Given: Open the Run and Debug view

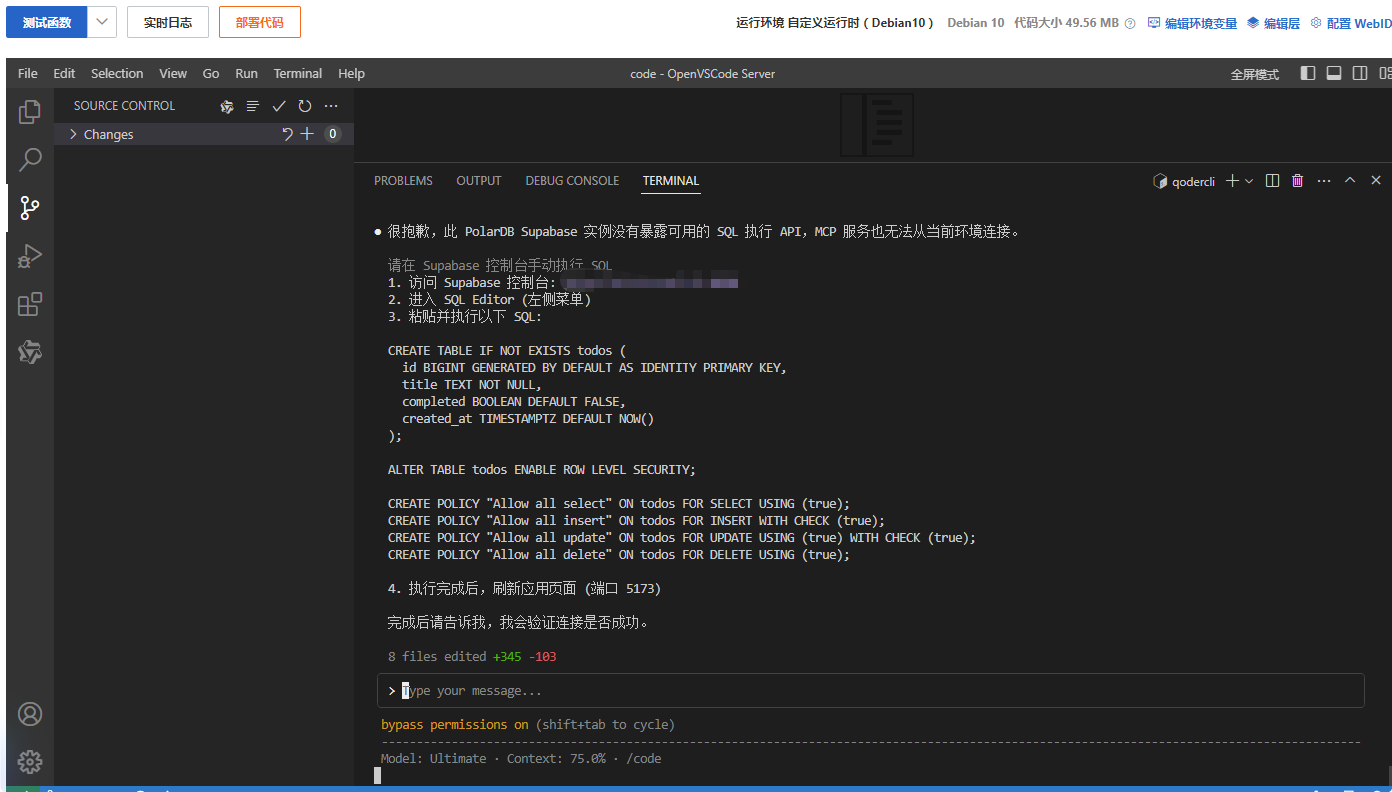Looking at the screenshot, I should 30,256.
